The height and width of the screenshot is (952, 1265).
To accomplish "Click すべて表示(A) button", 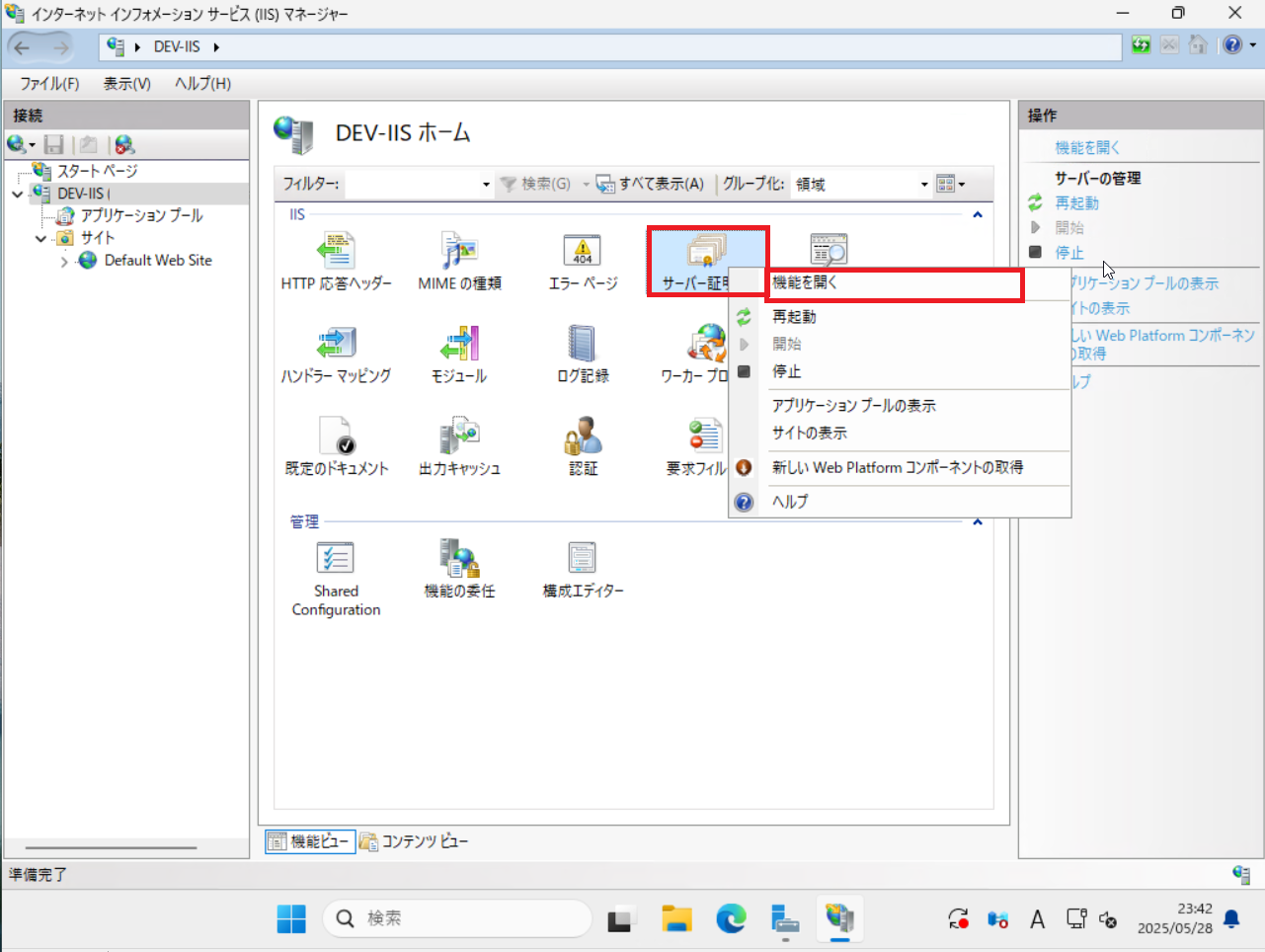I will coord(651,184).
